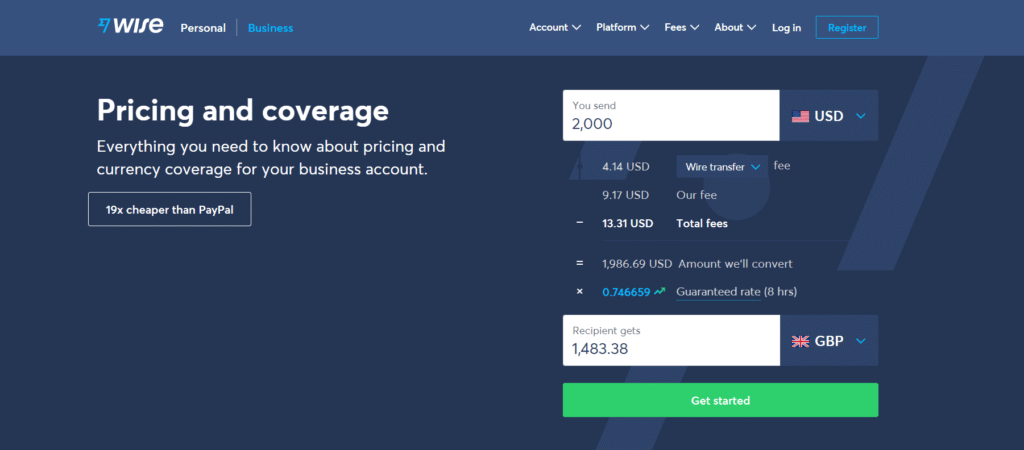Viewport: 1024px width, 450px height.
Task: Open the Platform menu
Action: [x=622, y=28]
